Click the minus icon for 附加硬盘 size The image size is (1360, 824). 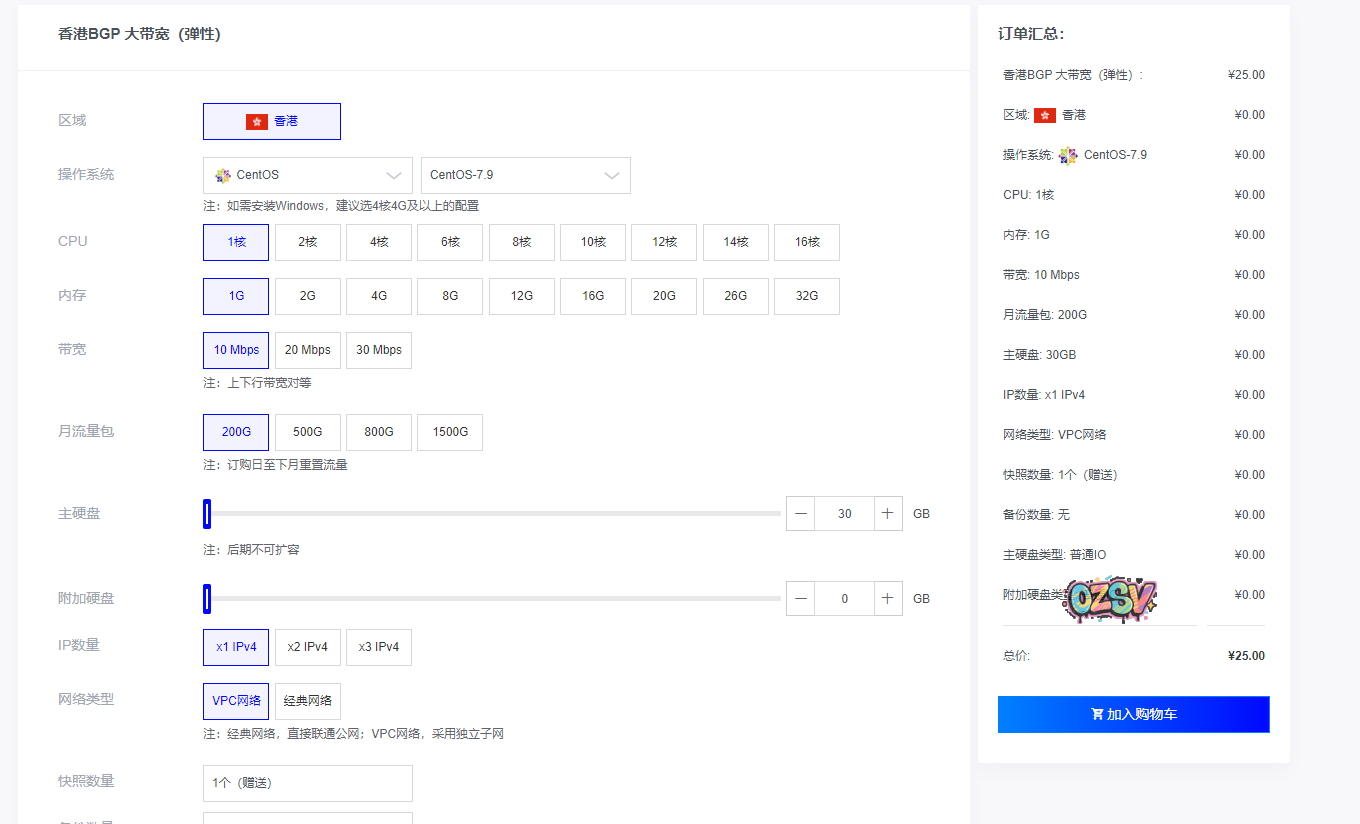tap(801, 598)
